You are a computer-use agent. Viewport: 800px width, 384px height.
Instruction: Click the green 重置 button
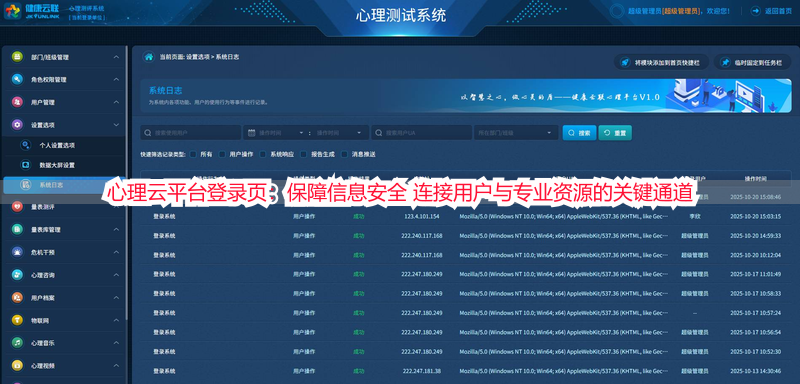pyautogui.click(x=615, y=133)
